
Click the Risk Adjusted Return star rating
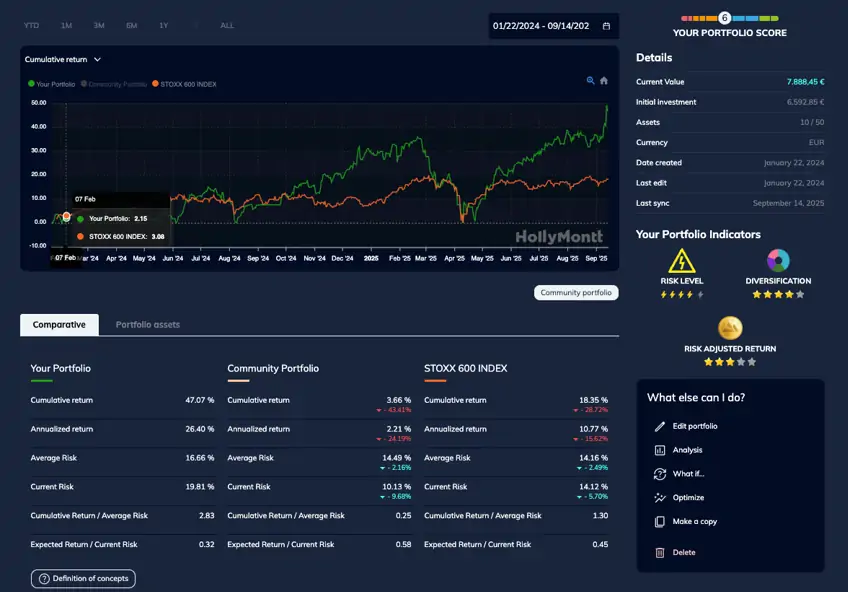point(730,362)
